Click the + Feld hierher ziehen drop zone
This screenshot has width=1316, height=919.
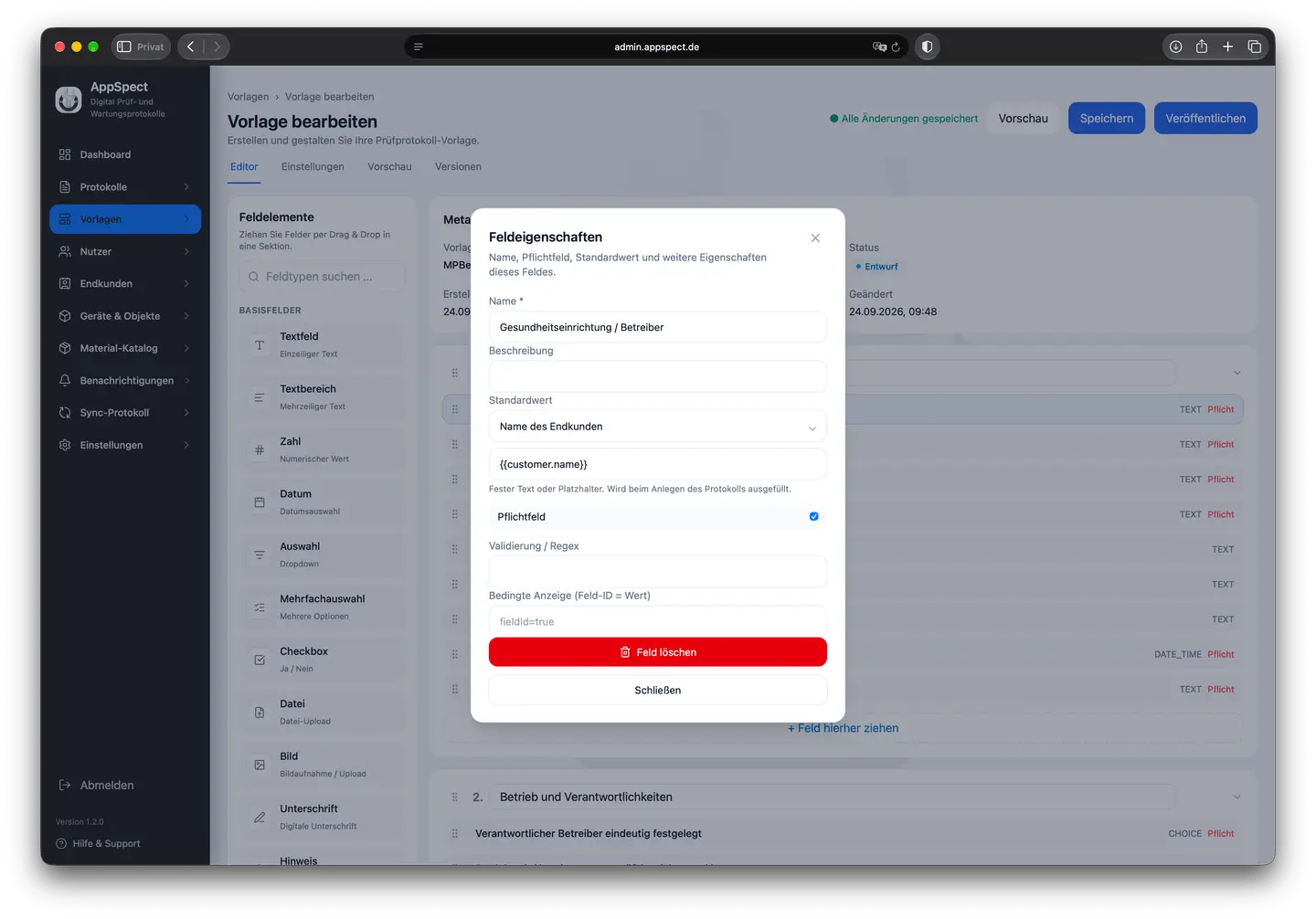tap(843, 728)
